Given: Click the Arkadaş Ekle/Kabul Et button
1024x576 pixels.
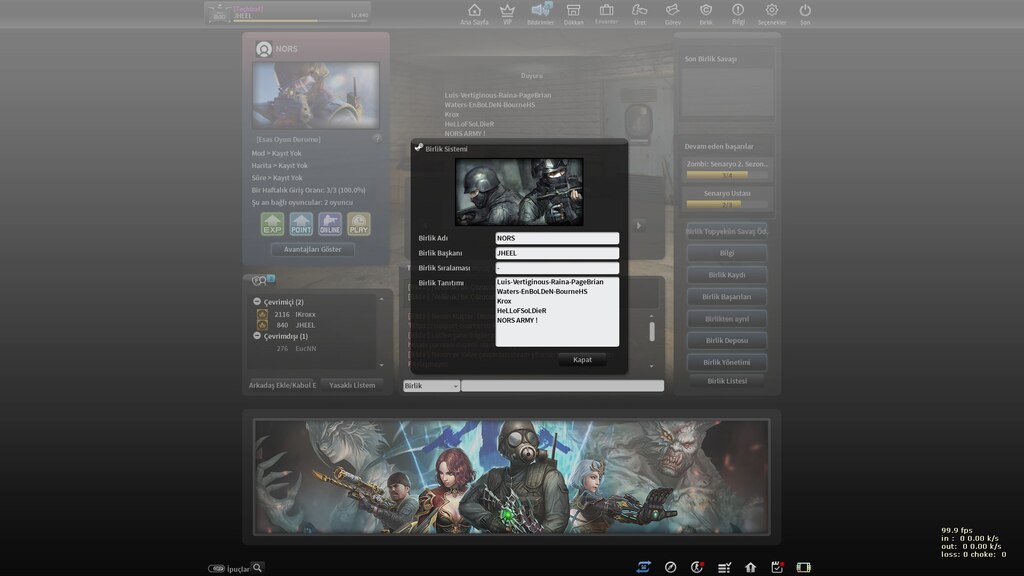Looking at the screenshot, I should pyautogui.click(x=282, y=385).
